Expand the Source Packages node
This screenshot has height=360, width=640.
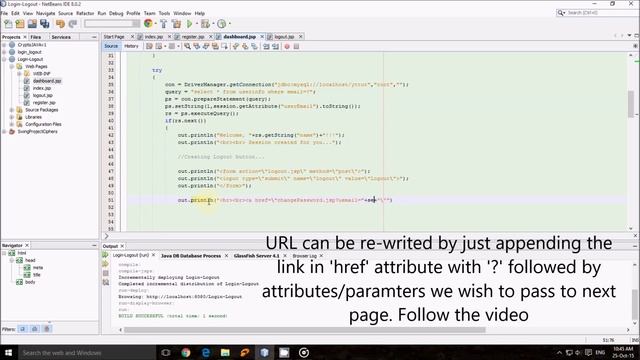(12, 110)
